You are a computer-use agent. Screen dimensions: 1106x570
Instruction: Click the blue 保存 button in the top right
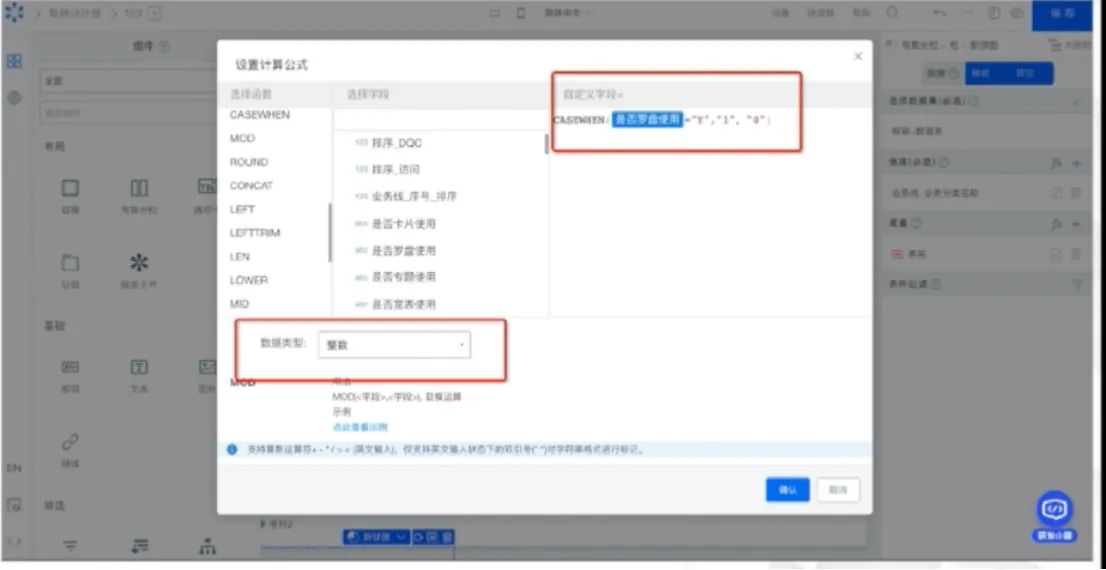click(x=1062, y=14)
